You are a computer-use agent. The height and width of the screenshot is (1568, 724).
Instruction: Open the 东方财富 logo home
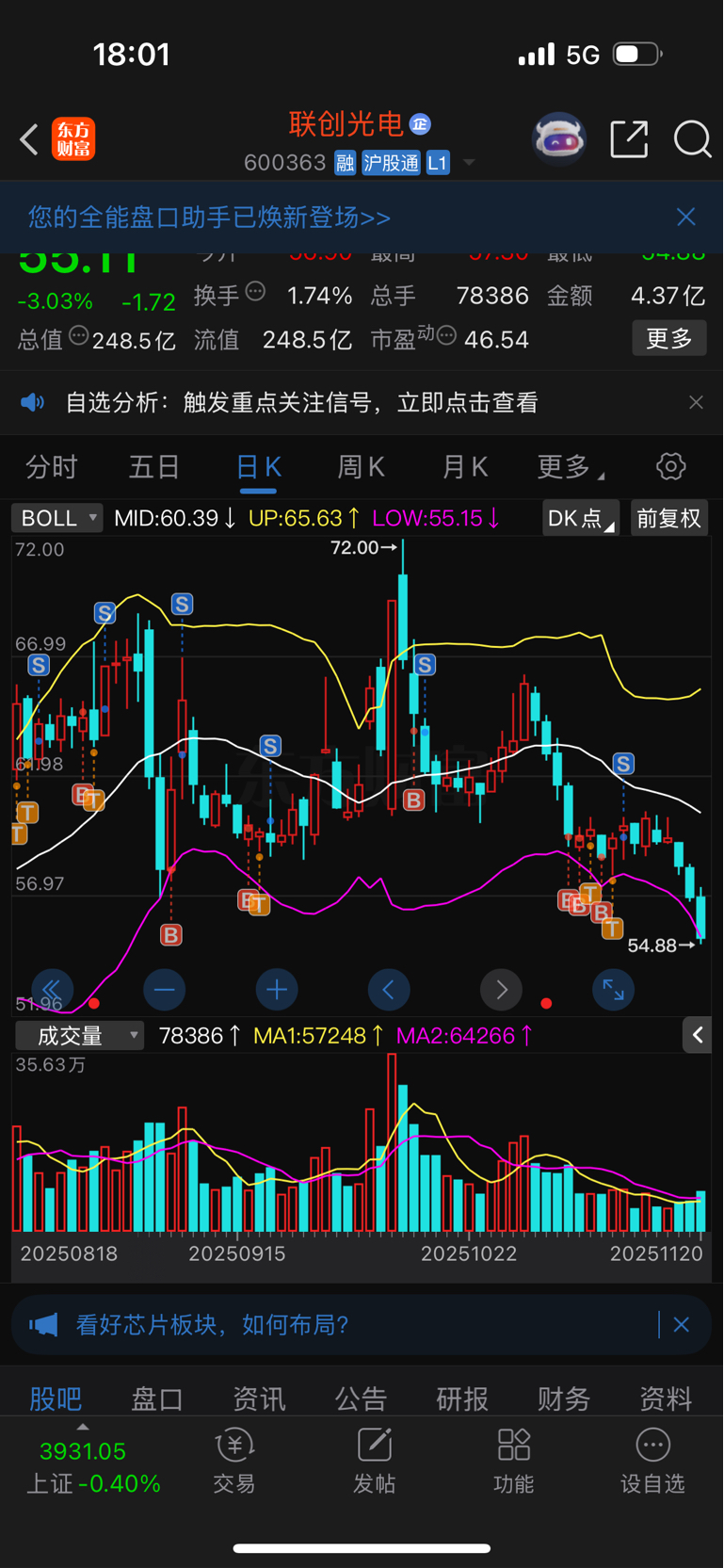point(73,139)
